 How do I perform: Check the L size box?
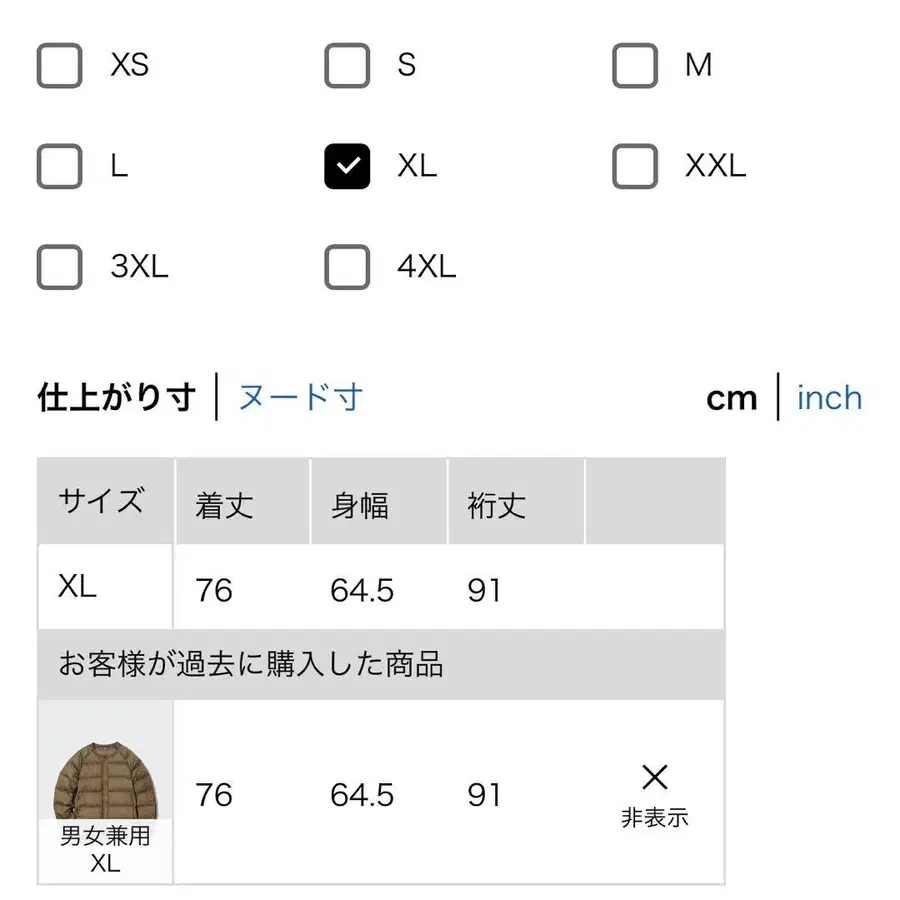pyautogui.click(x=59, y=166)
